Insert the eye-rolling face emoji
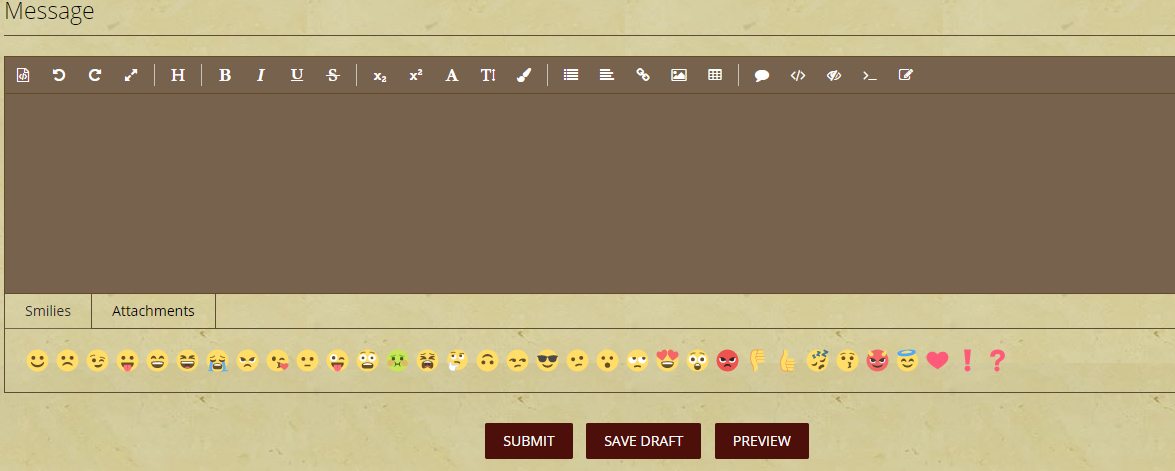Viewport: 1175px width, 471px height. [638, 361]
